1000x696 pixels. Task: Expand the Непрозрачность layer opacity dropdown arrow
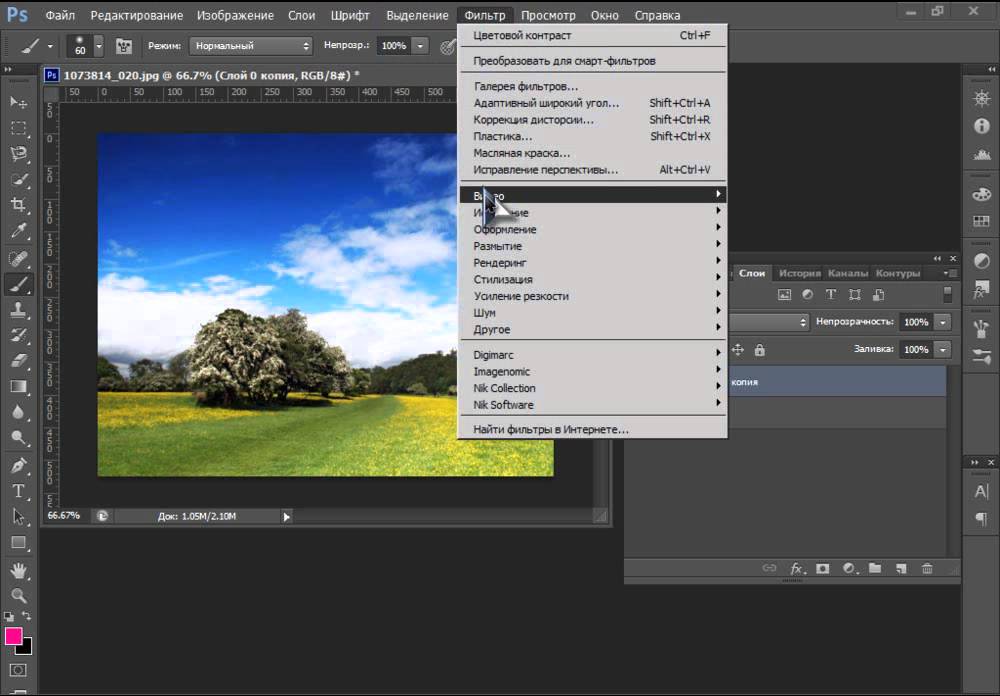(943, 323)
